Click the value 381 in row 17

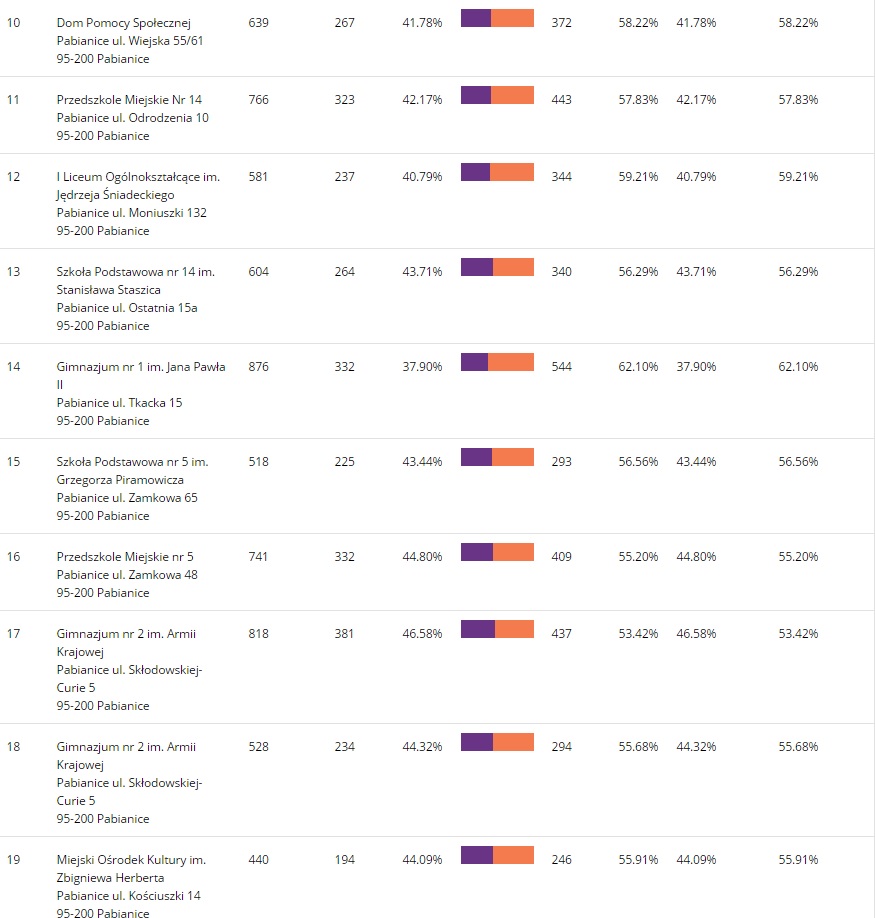(344, 633)
